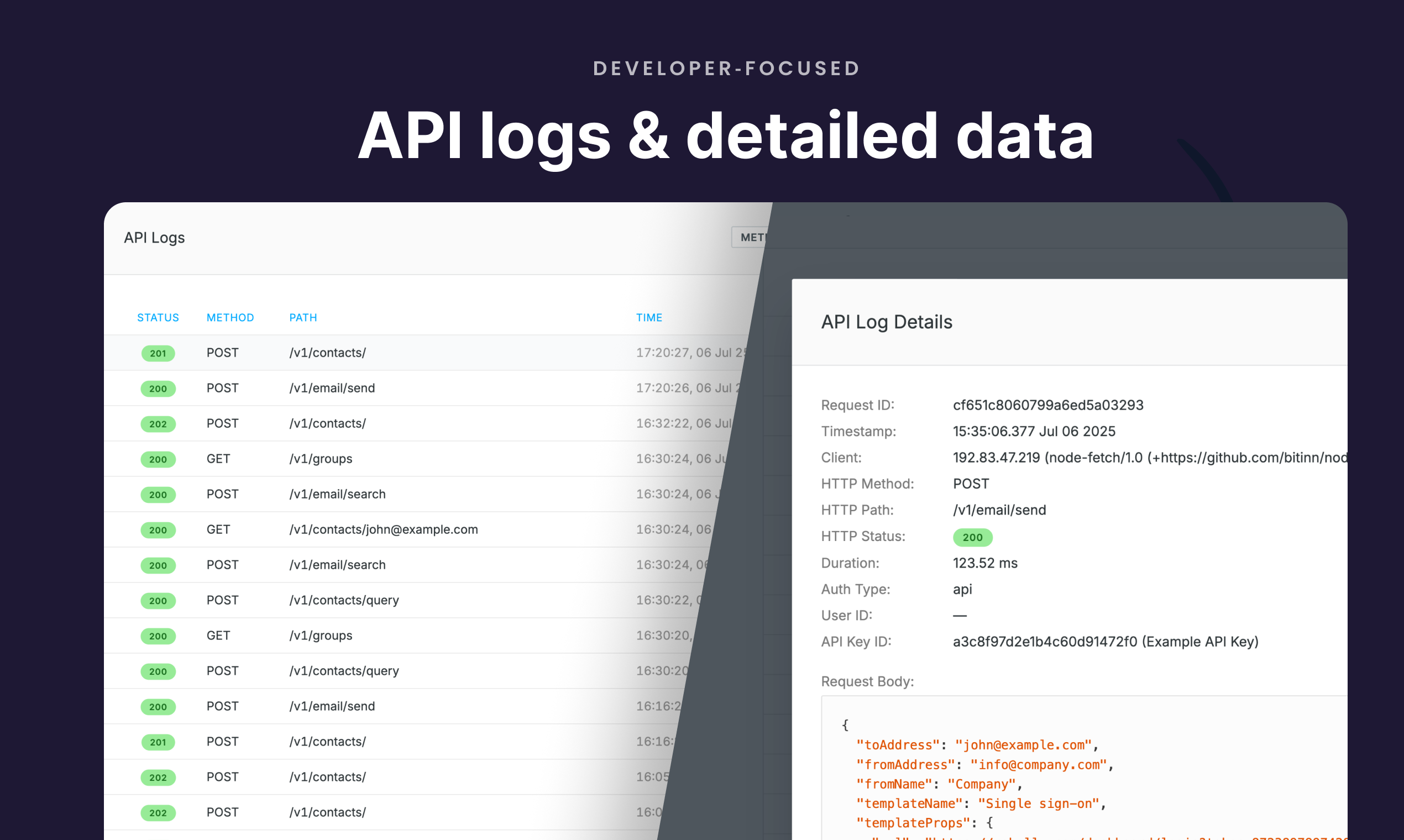This screenshot has height=840, width=1404.
Task: Sort by the METHOD column header
Action: click(230, 318)
